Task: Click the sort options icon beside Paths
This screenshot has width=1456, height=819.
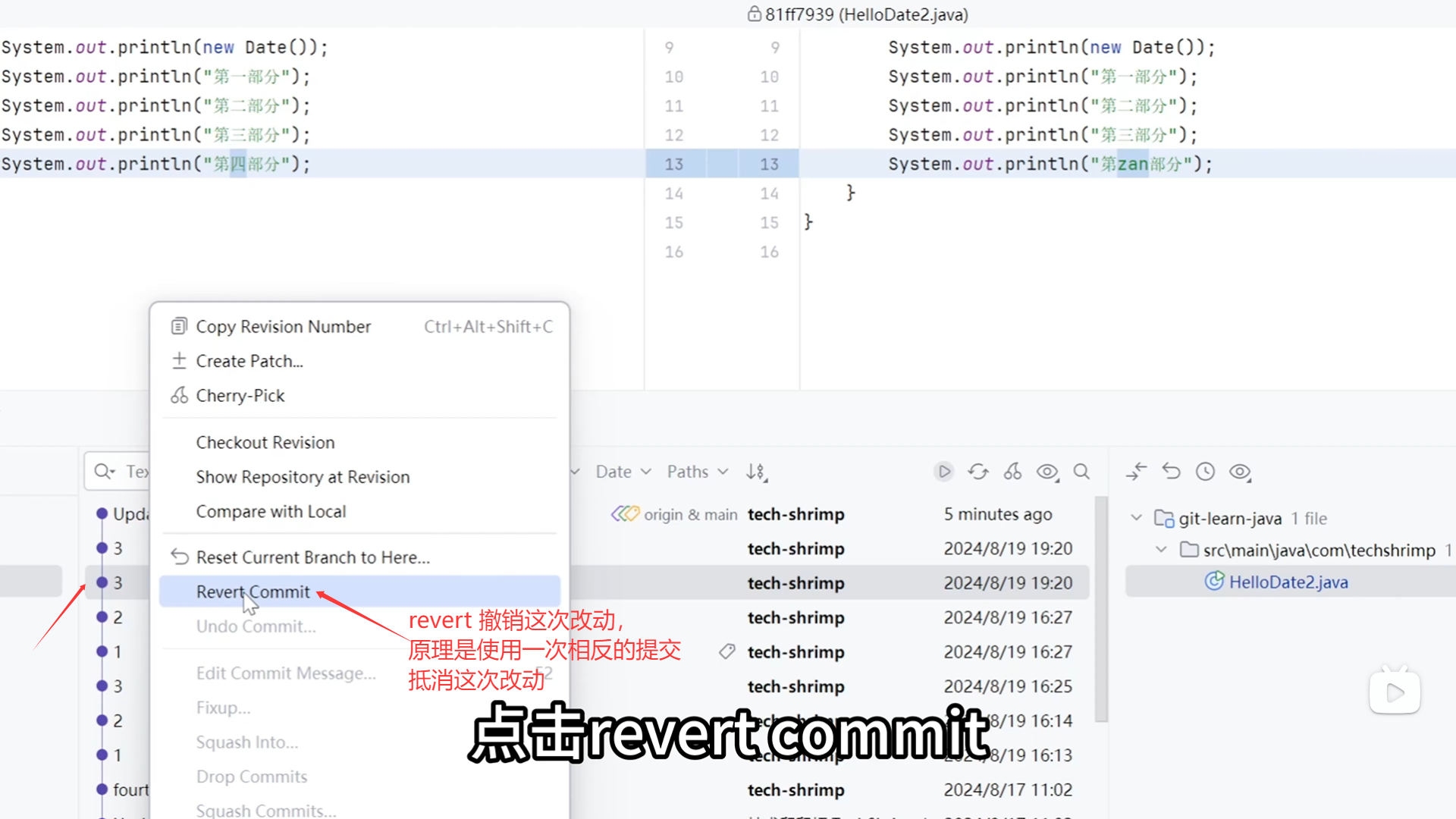Action: tap(756, 472)
